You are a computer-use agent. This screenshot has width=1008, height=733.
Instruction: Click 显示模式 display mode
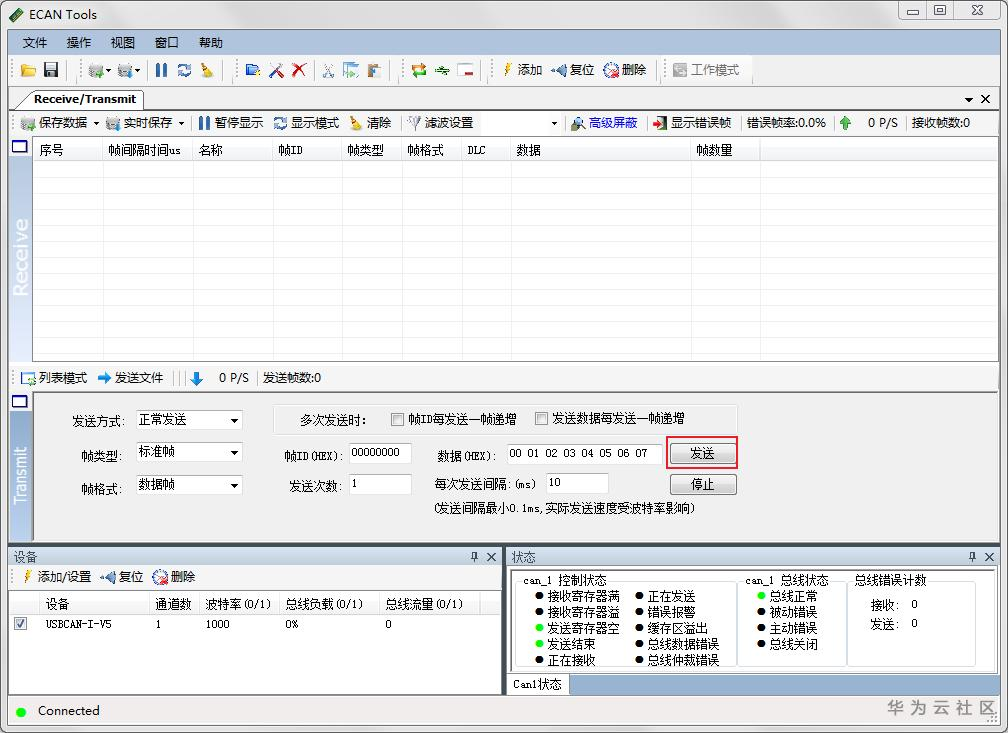point(306,122)
